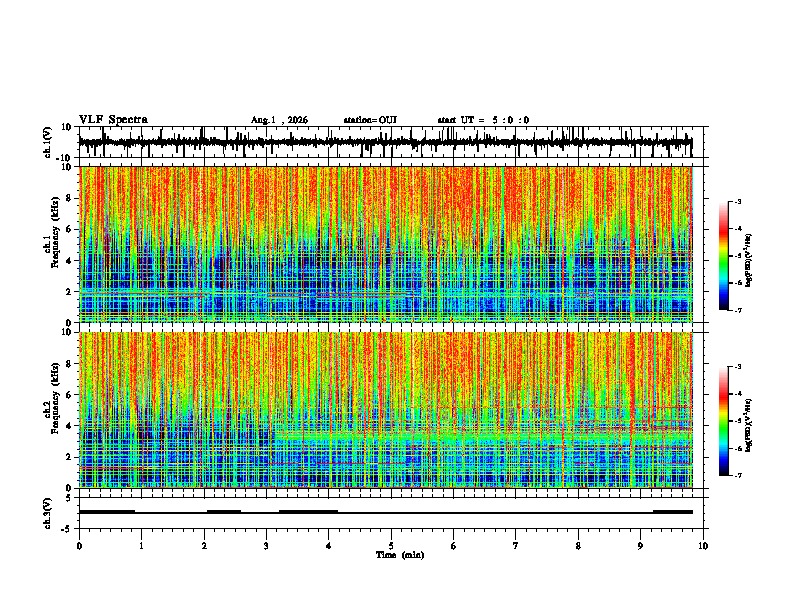Click the "Aug.1 , 2026" date label

pos(279,120)
